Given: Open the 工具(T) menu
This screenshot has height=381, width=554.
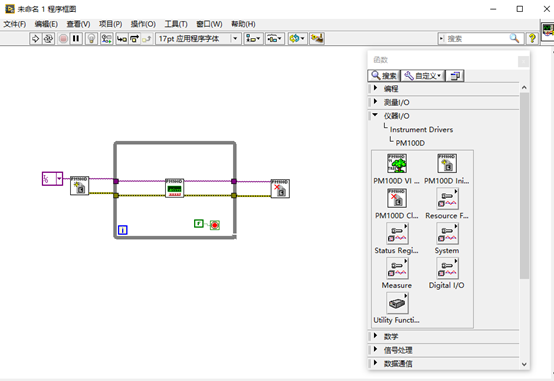Looking at the screenshot, I should (x=176, y=24).
